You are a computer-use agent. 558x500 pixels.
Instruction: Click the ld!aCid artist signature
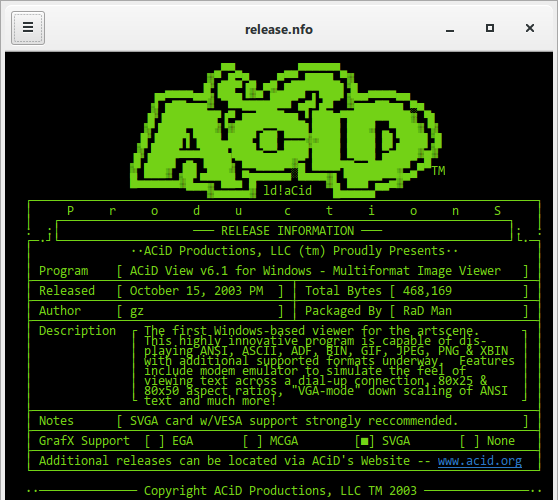tap(288, 190)
